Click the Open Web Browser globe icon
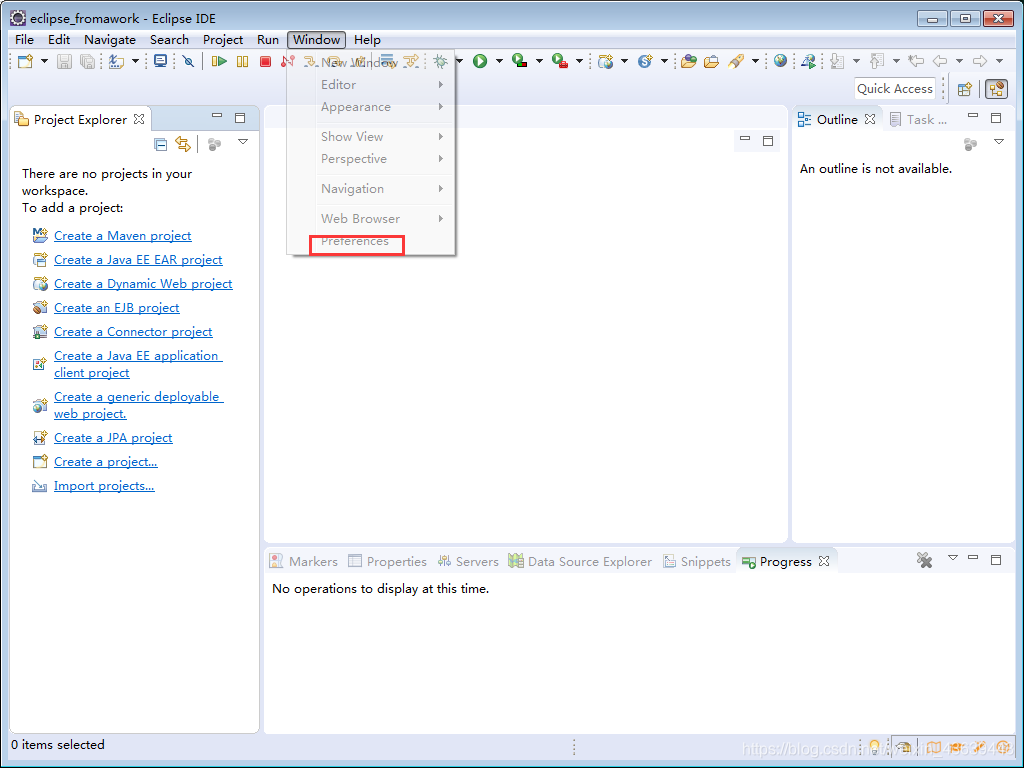The image size is (1024, 768). coord(780,61)
